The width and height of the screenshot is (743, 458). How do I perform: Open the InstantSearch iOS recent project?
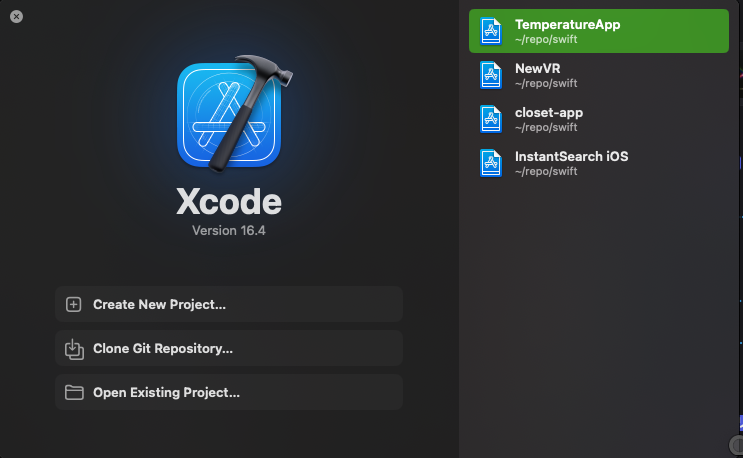598,163
